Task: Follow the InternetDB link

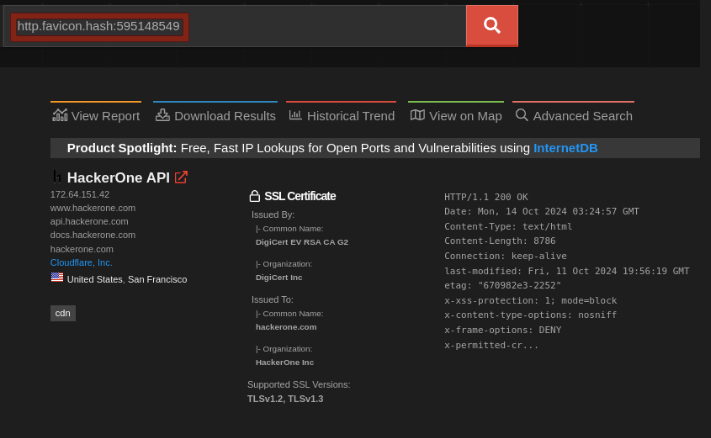Action: point(565,148)
